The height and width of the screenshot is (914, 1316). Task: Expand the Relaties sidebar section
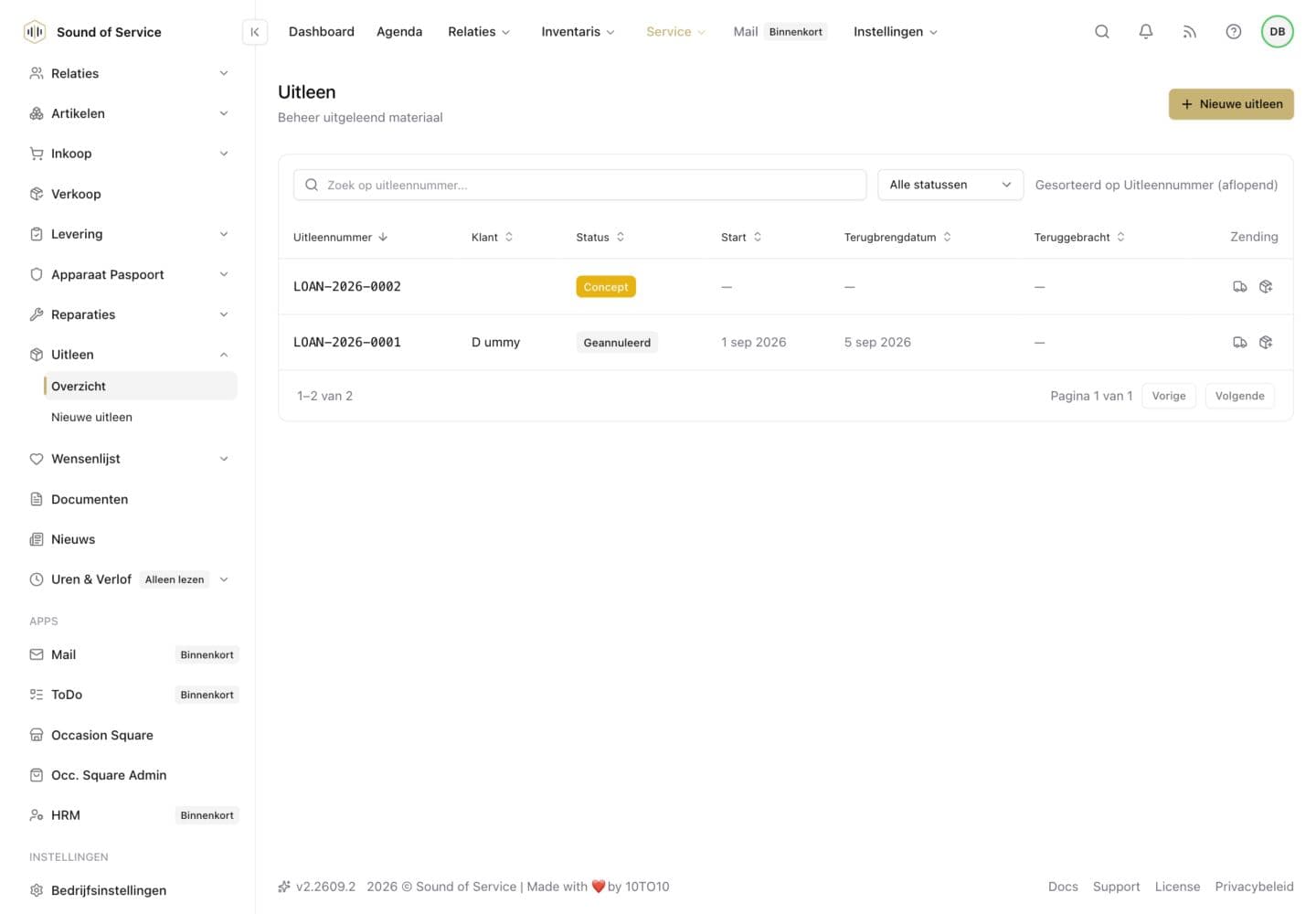(x=130, y=73)
